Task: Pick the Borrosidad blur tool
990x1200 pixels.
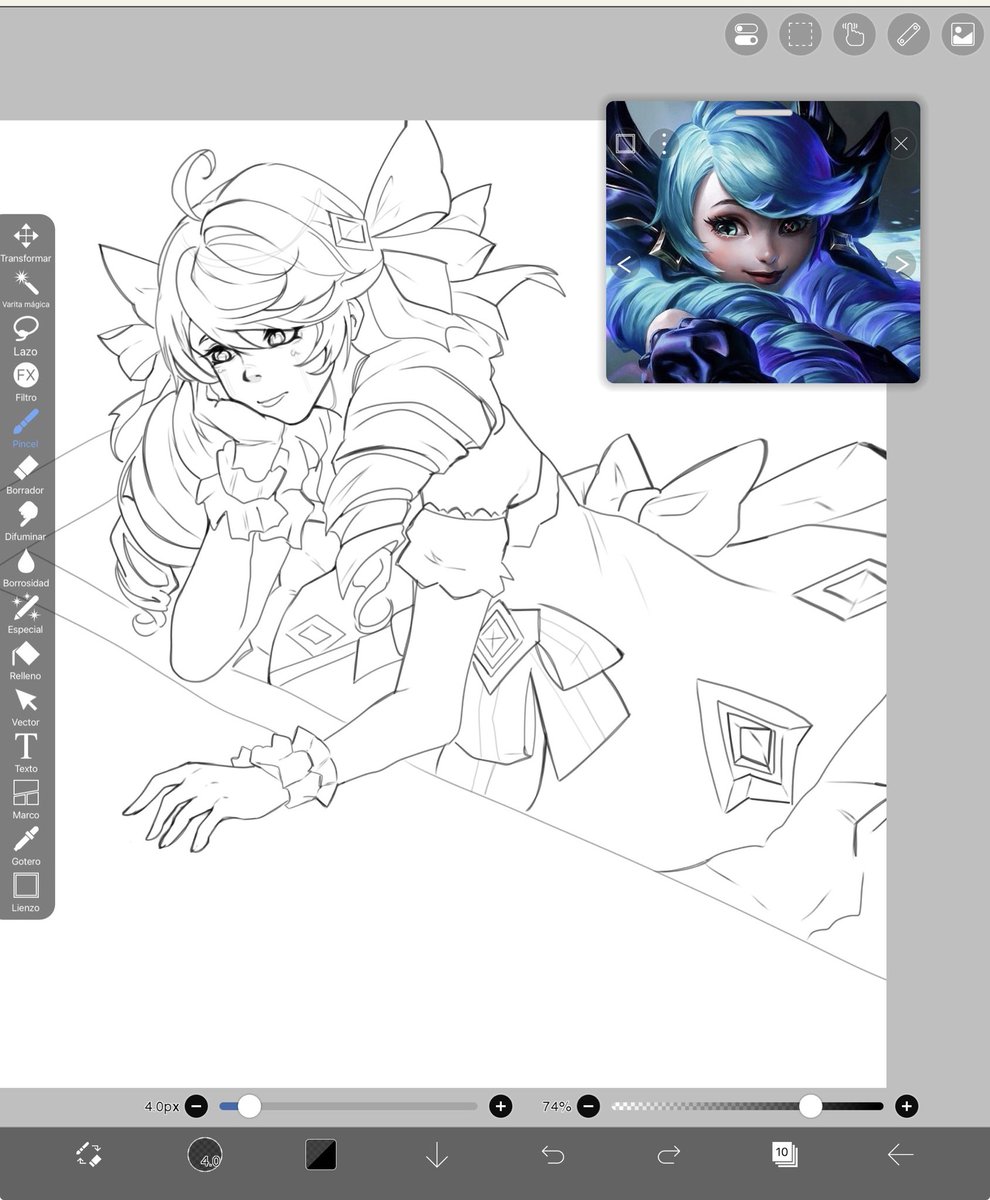Action: pyautogui.click(x=26, y=567)
